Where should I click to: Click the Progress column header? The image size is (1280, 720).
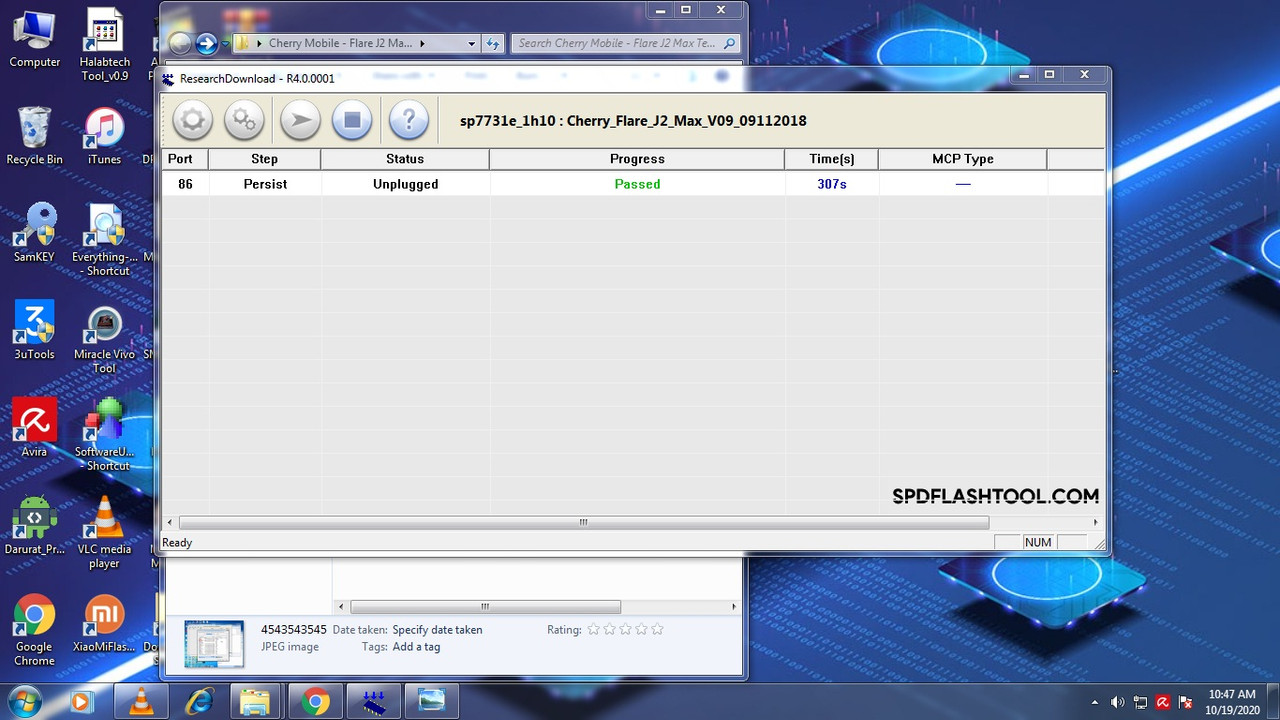[637, 159]
